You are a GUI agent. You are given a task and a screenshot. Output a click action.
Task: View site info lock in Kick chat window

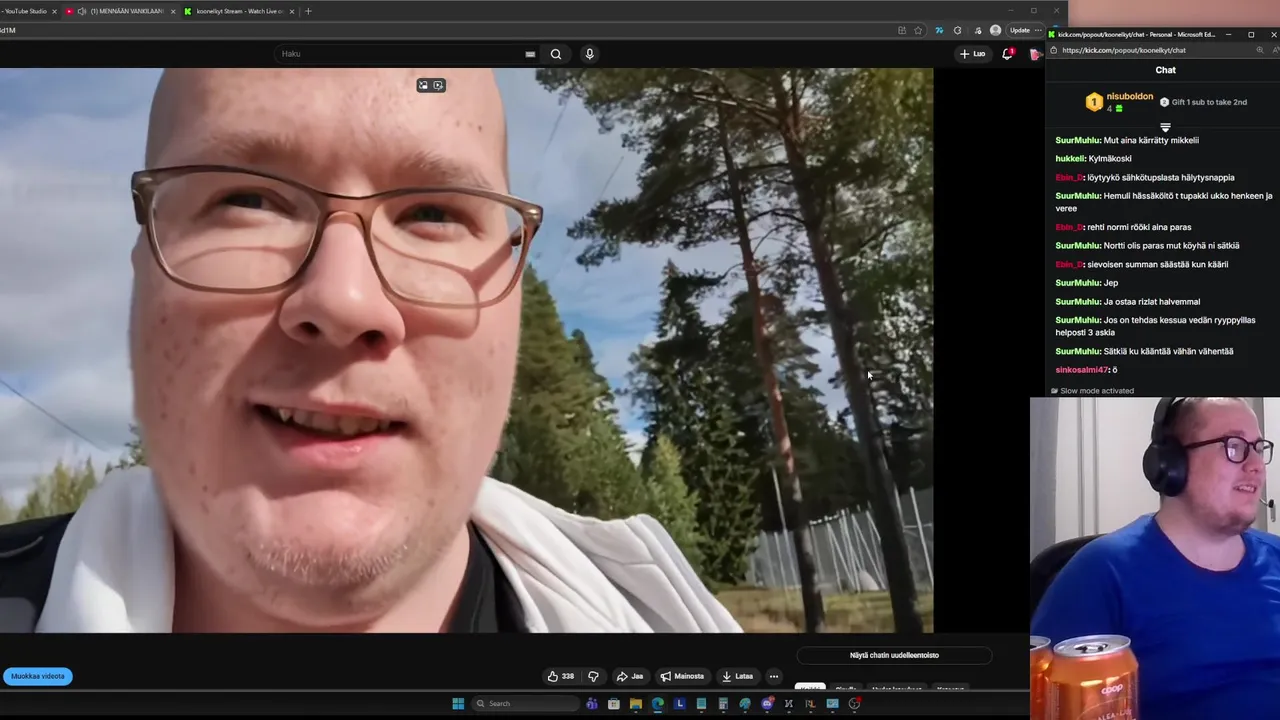coord(1054,50)
